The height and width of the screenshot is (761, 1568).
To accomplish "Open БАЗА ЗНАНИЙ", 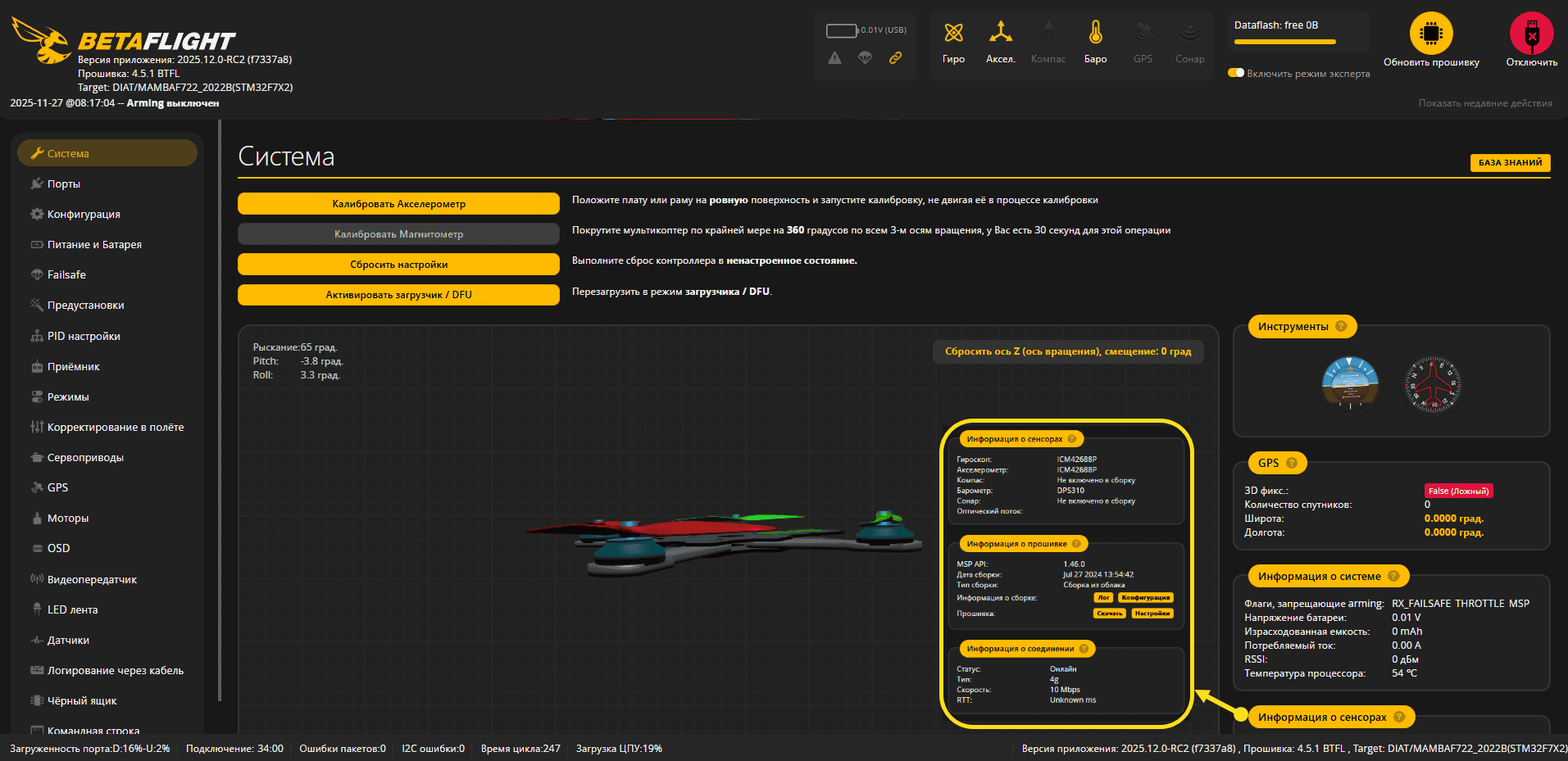I will [1510, 162].
